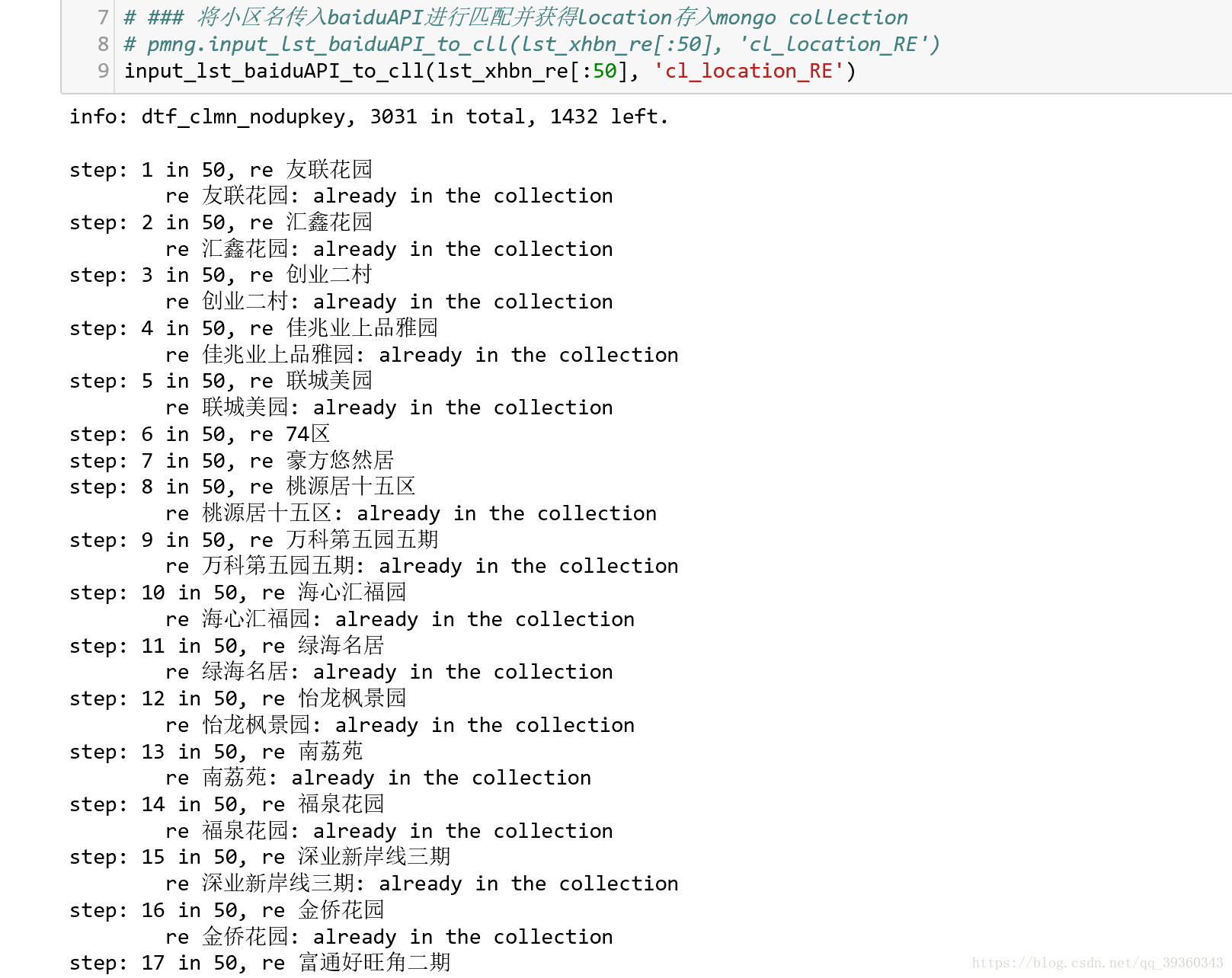Click output line 'step: 12 in 50, re 怡龙枫景园'

pos(238,698)
